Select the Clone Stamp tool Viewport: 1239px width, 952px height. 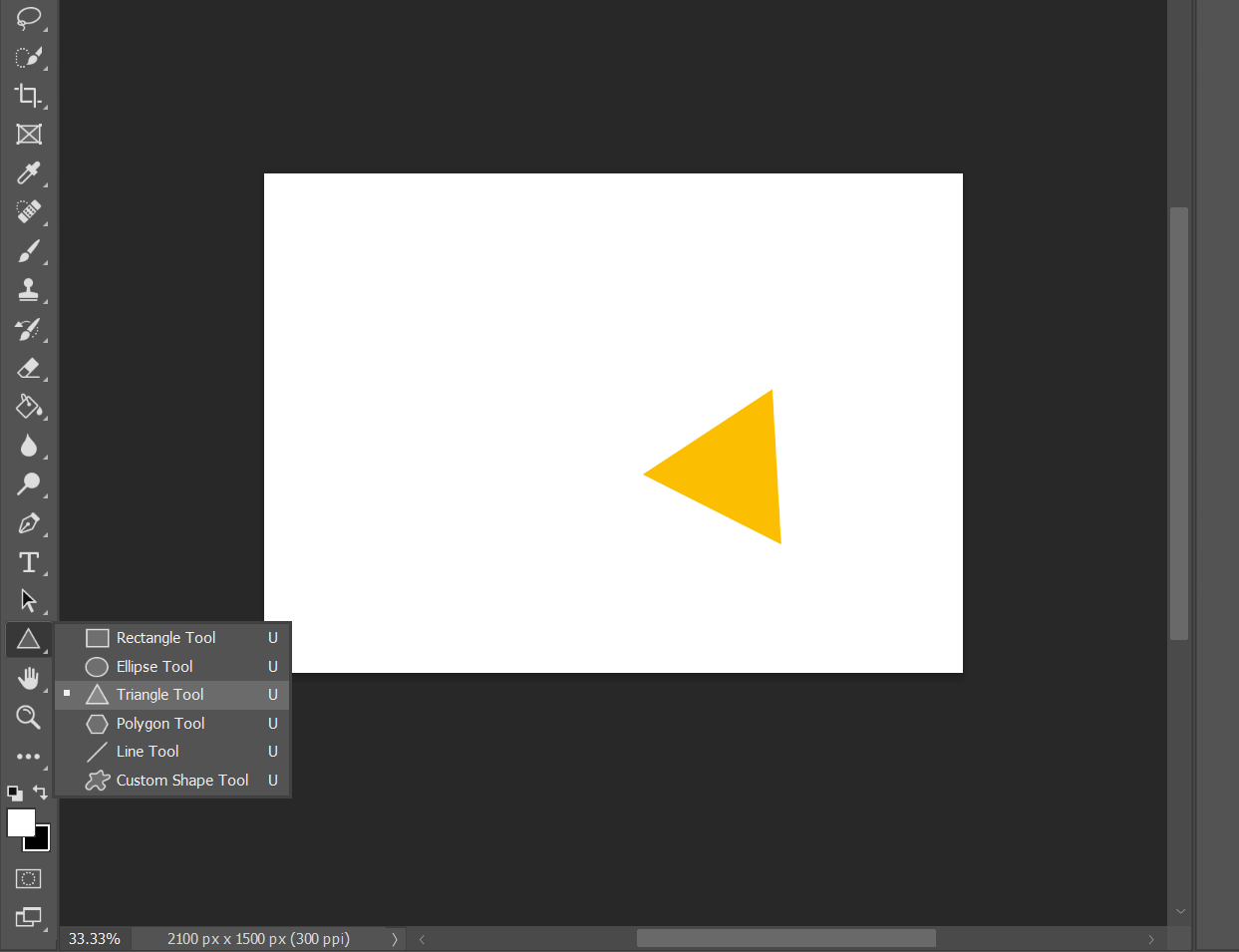point(29,290)
